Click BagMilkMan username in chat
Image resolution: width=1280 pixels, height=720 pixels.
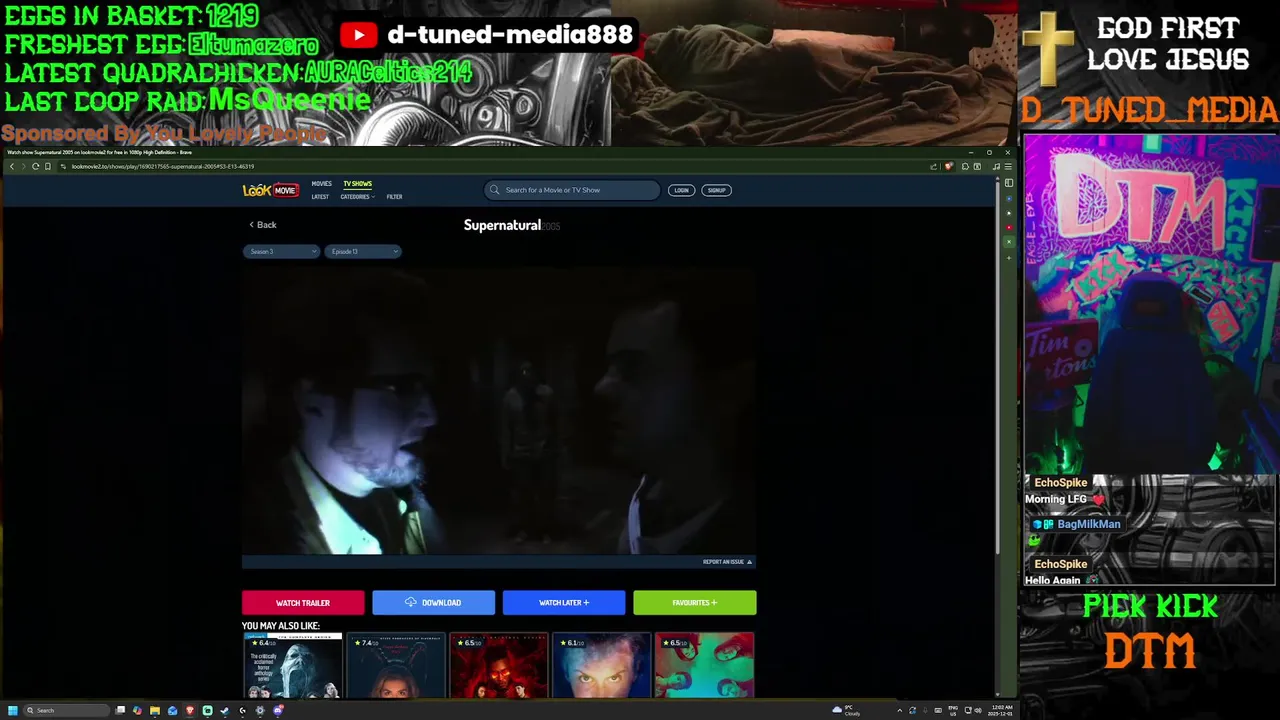pyautogui.click(x=1088, y=524)
